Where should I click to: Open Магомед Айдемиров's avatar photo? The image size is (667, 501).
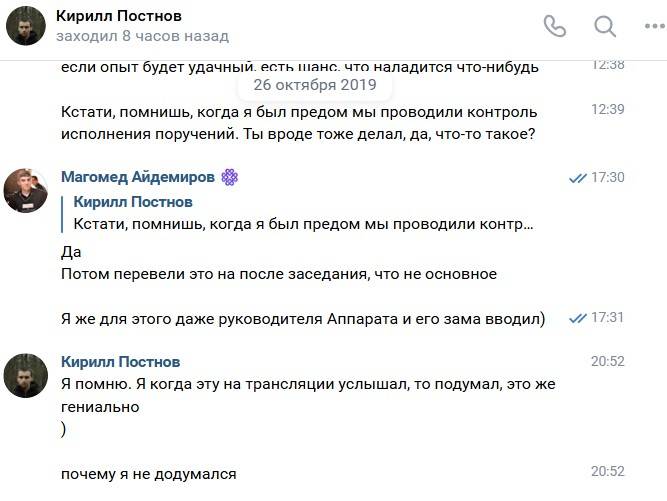pos(26,190)
